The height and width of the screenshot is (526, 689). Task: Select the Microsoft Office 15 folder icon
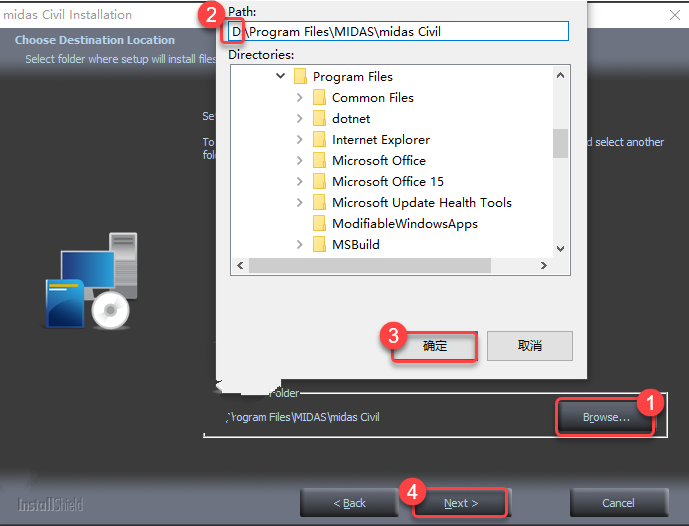coord(319,181)
